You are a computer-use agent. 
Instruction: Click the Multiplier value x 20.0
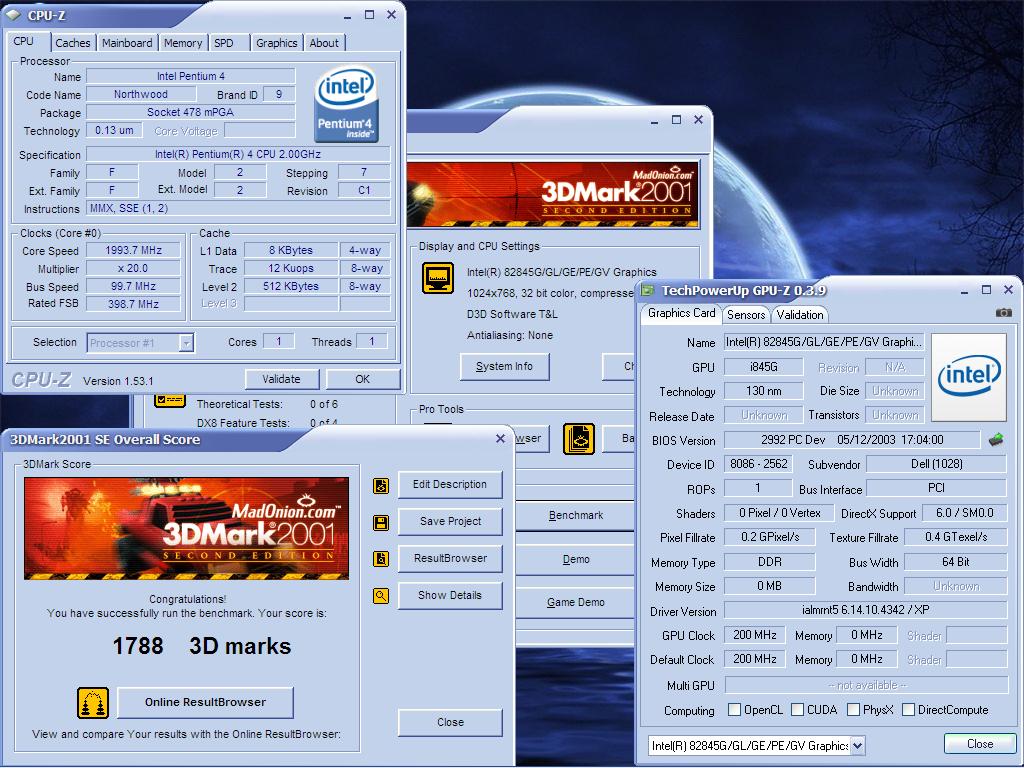coord(133,268)
